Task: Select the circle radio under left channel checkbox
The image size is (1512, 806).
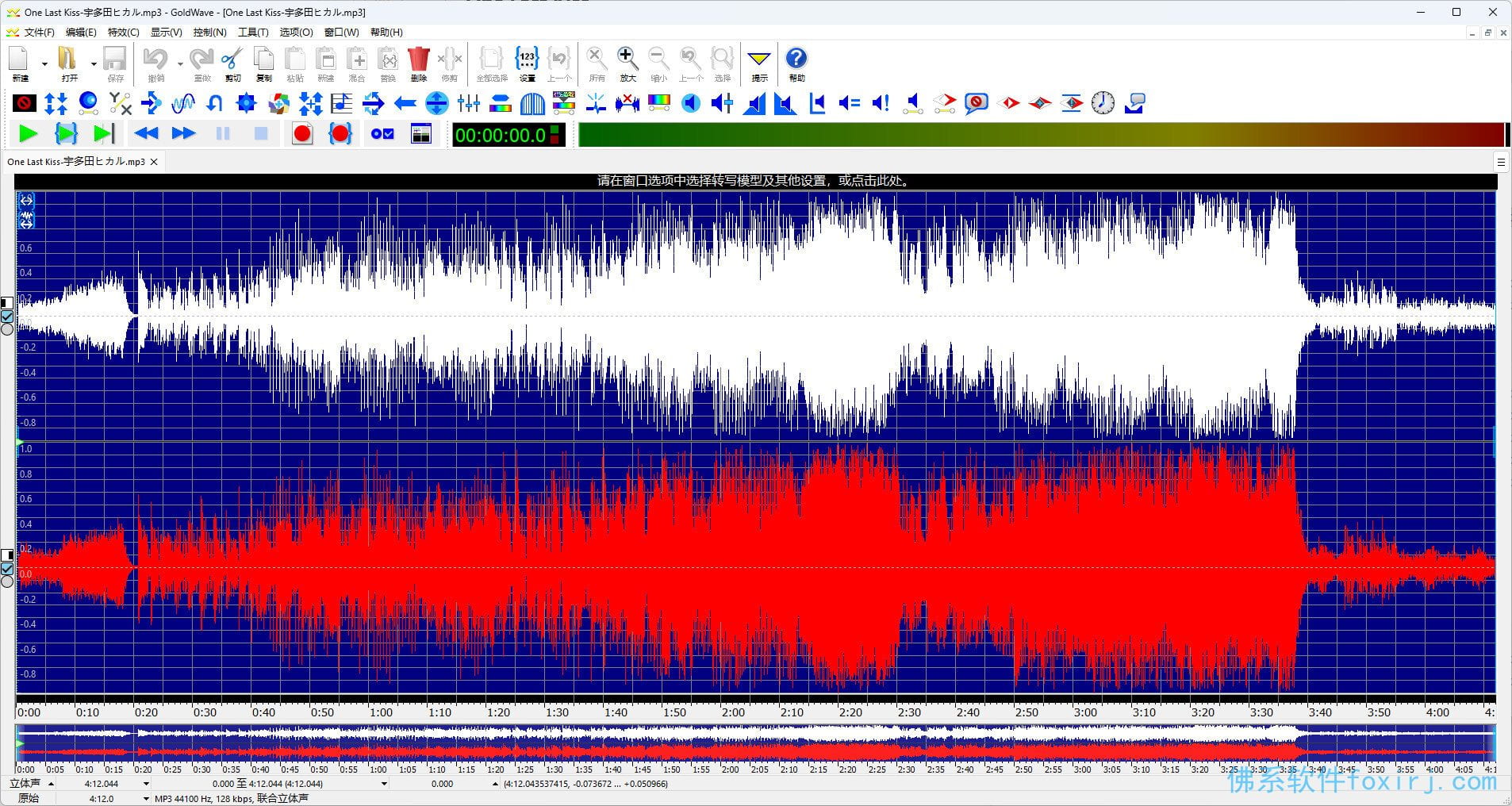Action: coord(7,329)
